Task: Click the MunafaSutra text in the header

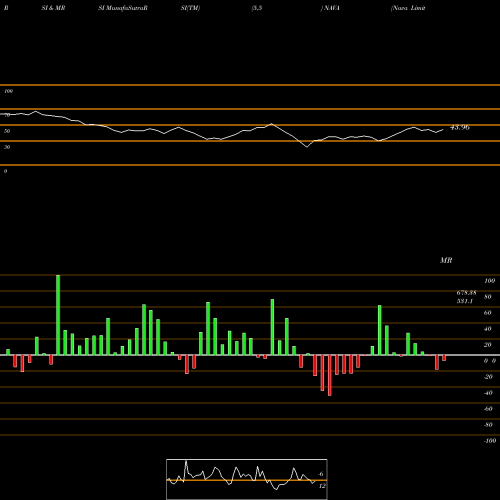Action: 126,8
